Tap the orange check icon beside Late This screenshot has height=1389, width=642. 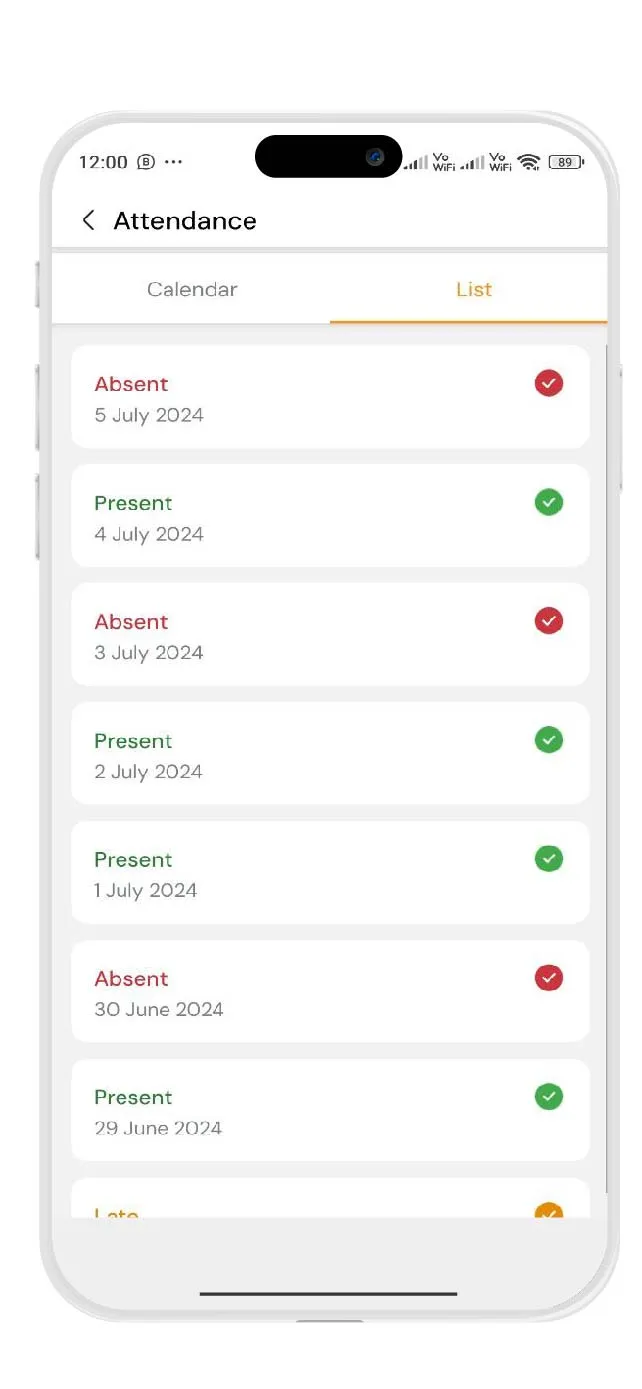tap(548, 1213)
